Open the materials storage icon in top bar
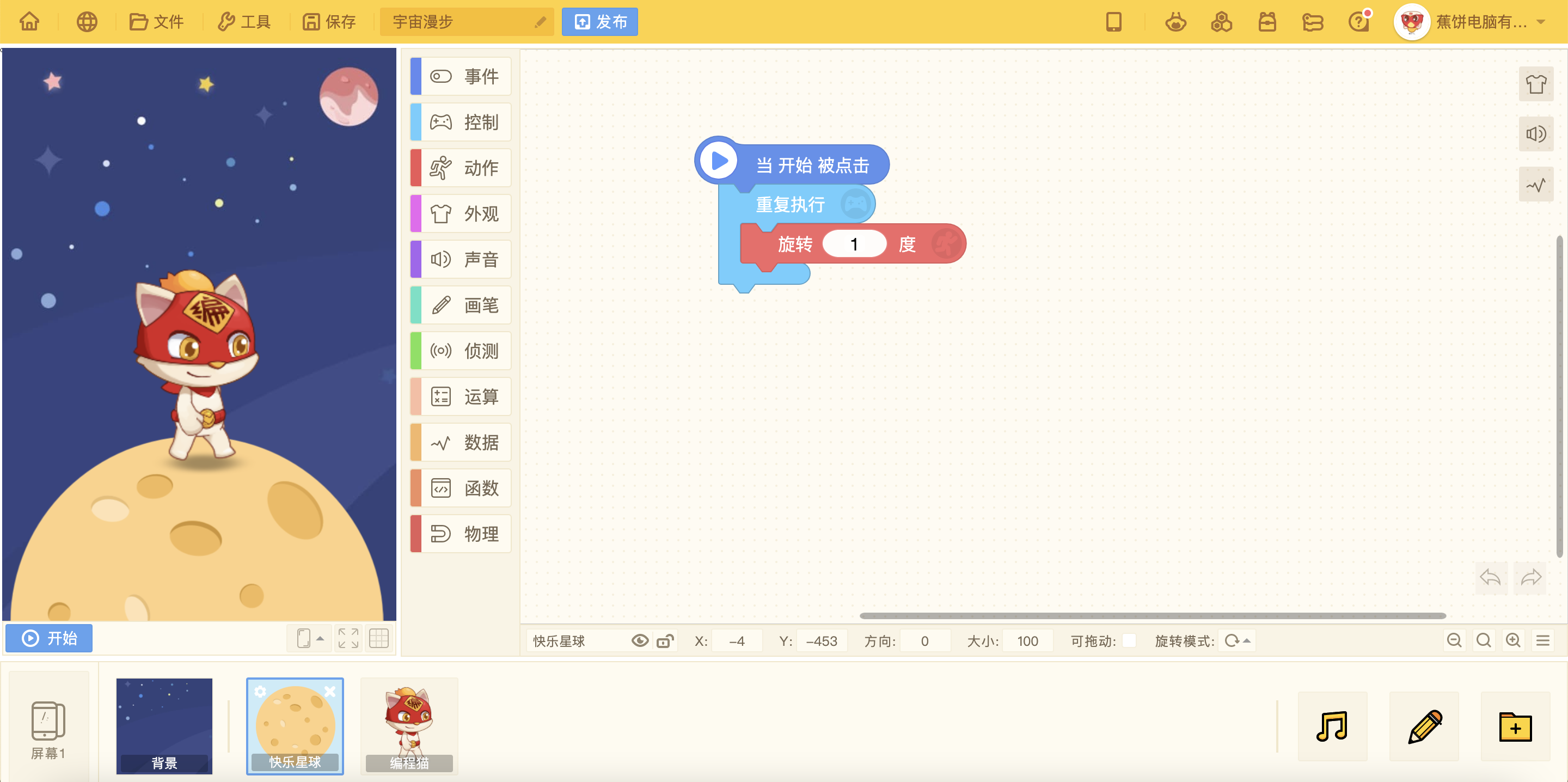 (x=1312, y=22)
